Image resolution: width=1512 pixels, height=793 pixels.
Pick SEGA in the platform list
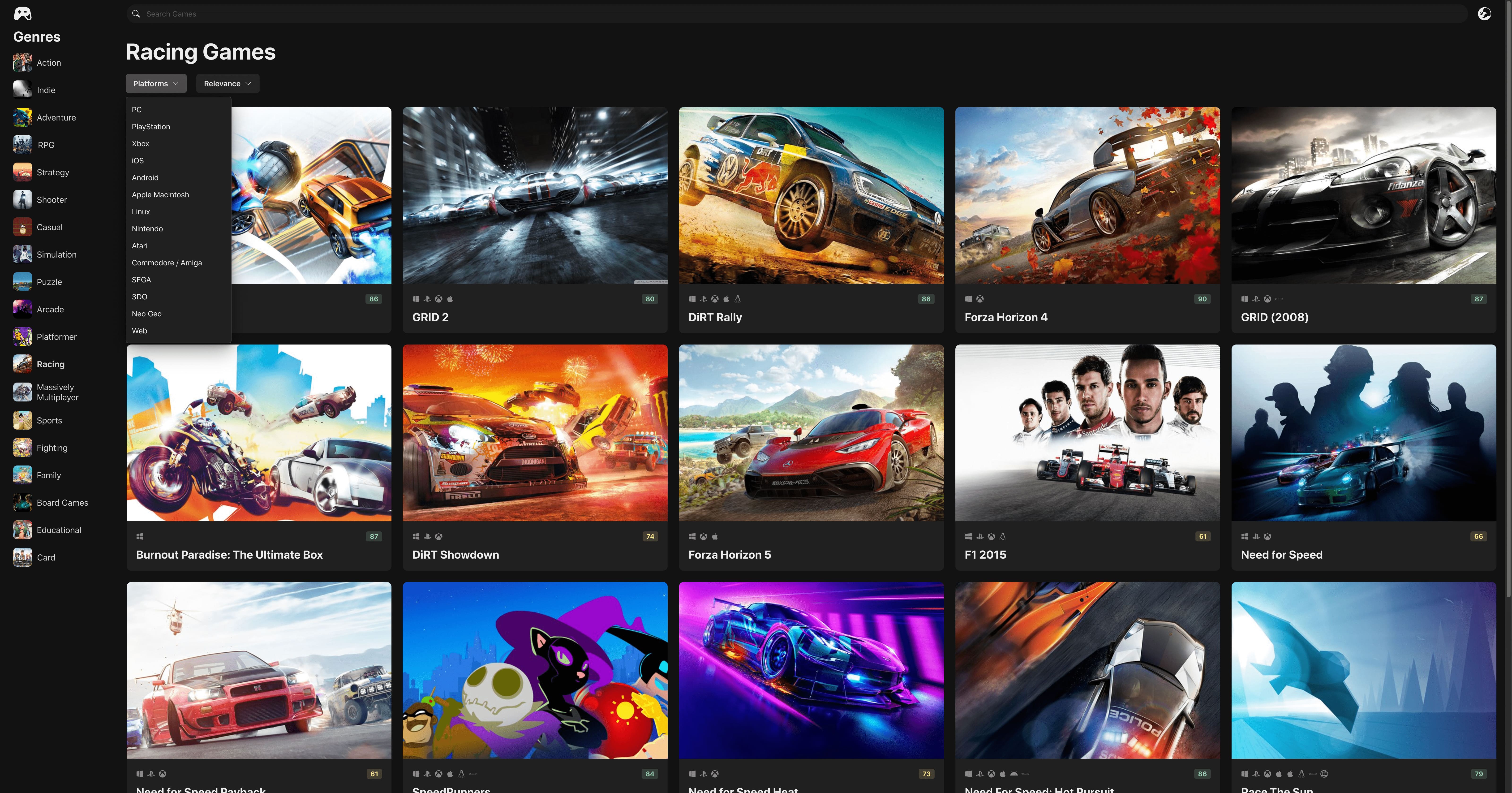tap(178, 280)
